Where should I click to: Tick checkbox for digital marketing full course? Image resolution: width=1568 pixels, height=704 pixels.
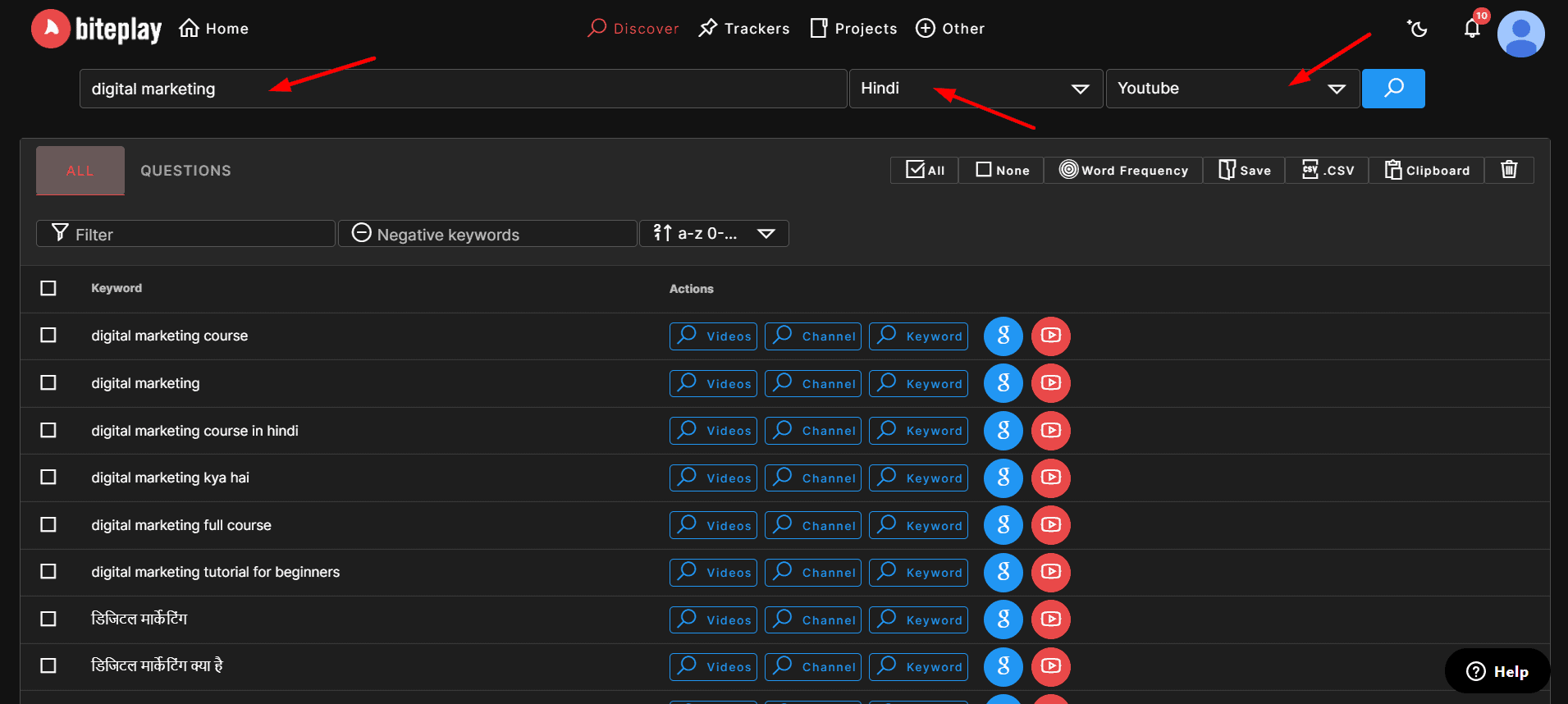48,525
